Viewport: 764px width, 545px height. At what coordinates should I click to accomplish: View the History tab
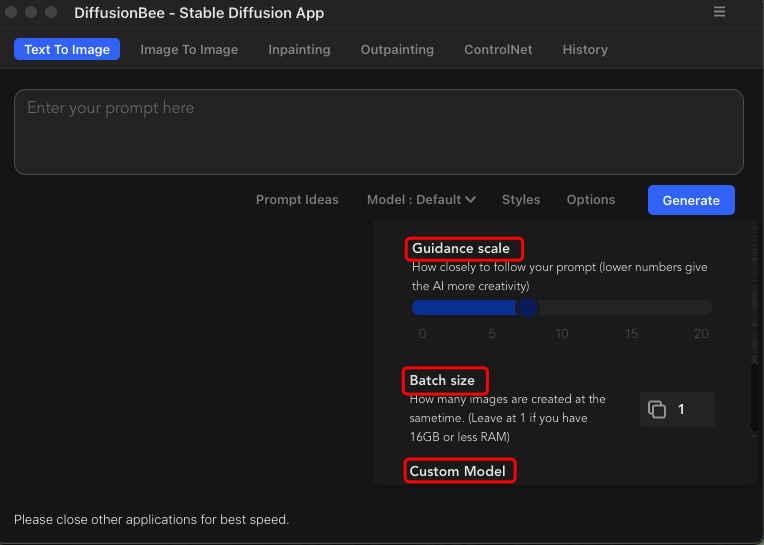[585, 49]
